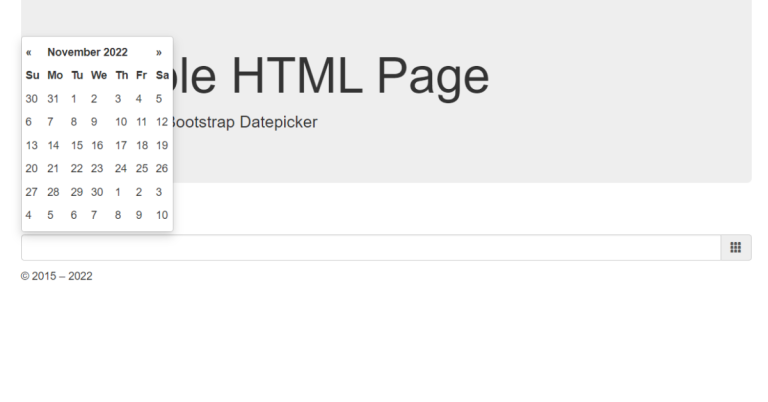Choose date 20 in the datepicker
Viewport: 768px width, 402px height.
pos(32,168)
